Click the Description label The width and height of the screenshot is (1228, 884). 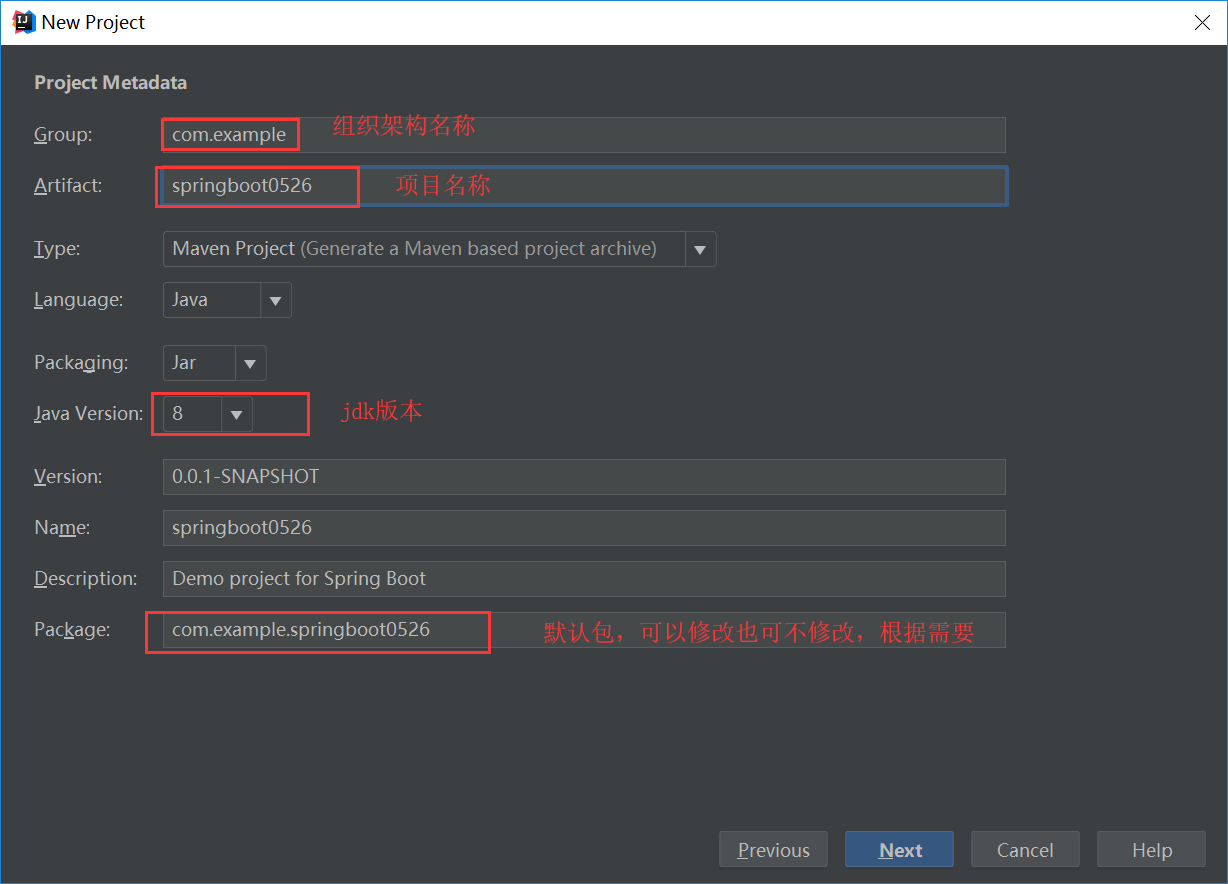pos(86,579)
